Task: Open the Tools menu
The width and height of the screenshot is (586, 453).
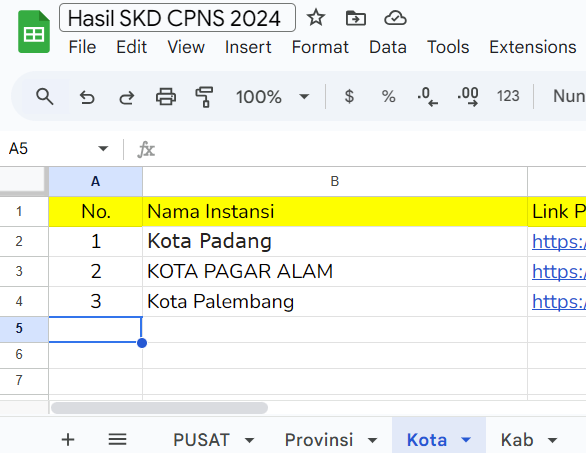Action: coord(448,47)
